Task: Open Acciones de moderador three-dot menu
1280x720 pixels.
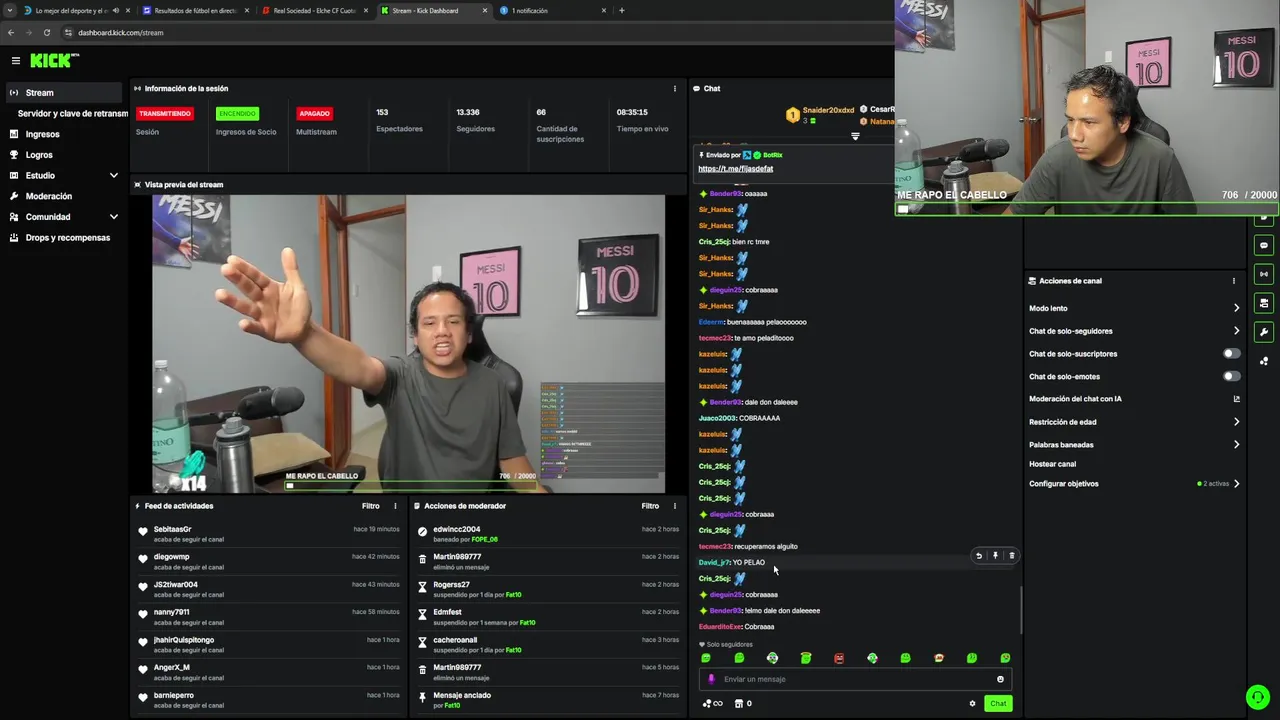Action: pyautogui.click(x=674, y=506)
